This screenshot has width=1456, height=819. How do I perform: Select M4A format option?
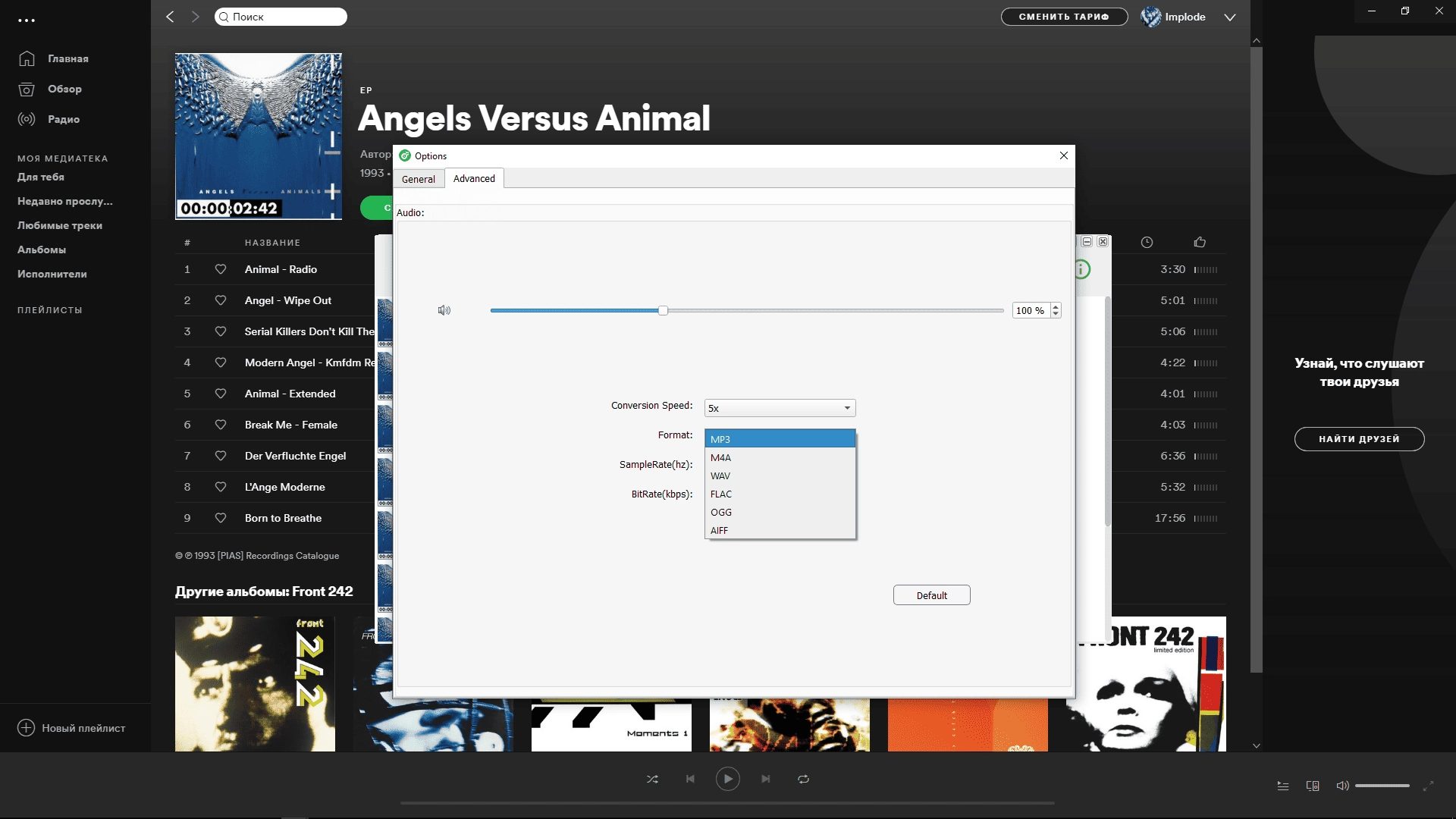(x=780, y=457)
